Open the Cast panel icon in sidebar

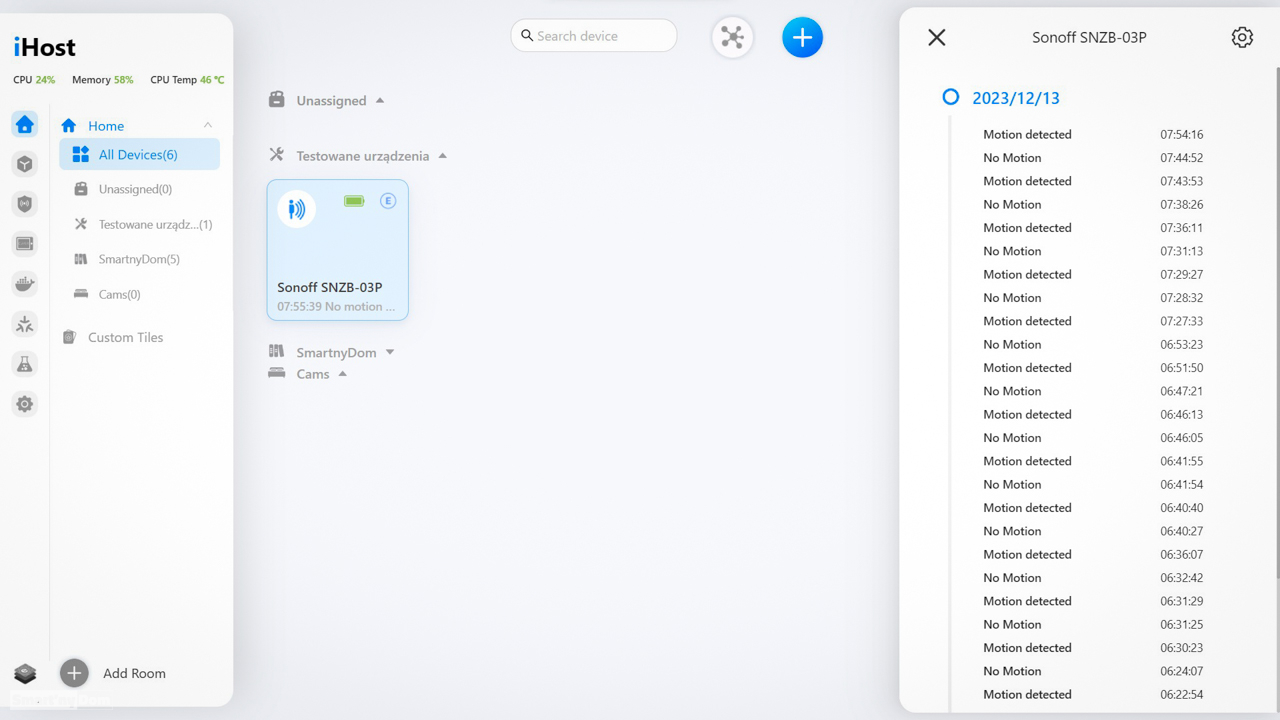click(25, 244)
